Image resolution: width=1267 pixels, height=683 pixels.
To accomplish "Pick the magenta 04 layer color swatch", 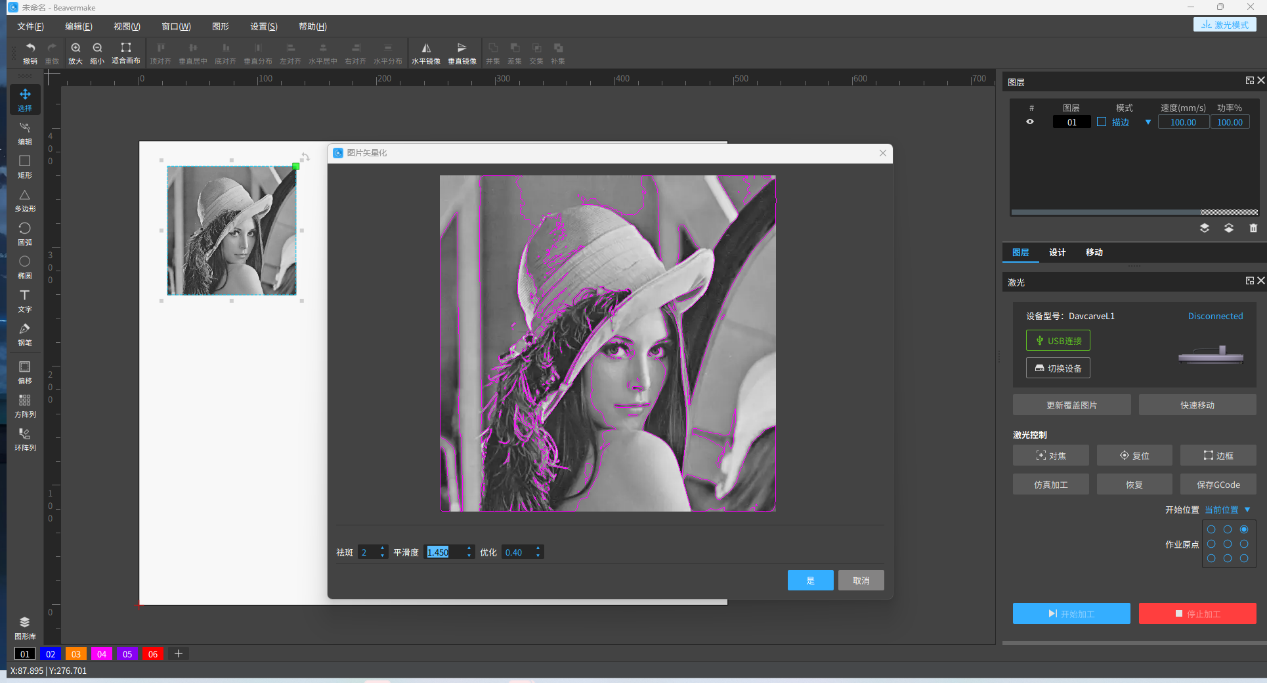I will (x=102, y=654).
